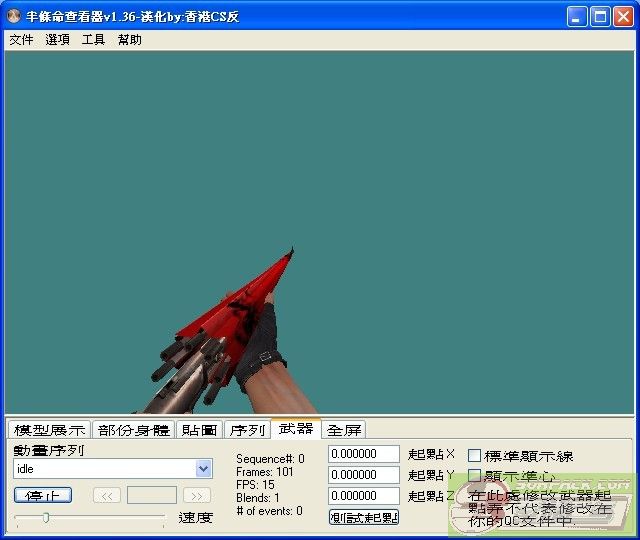Click the 速度 speed slider handle

click(x=46, y=518)
